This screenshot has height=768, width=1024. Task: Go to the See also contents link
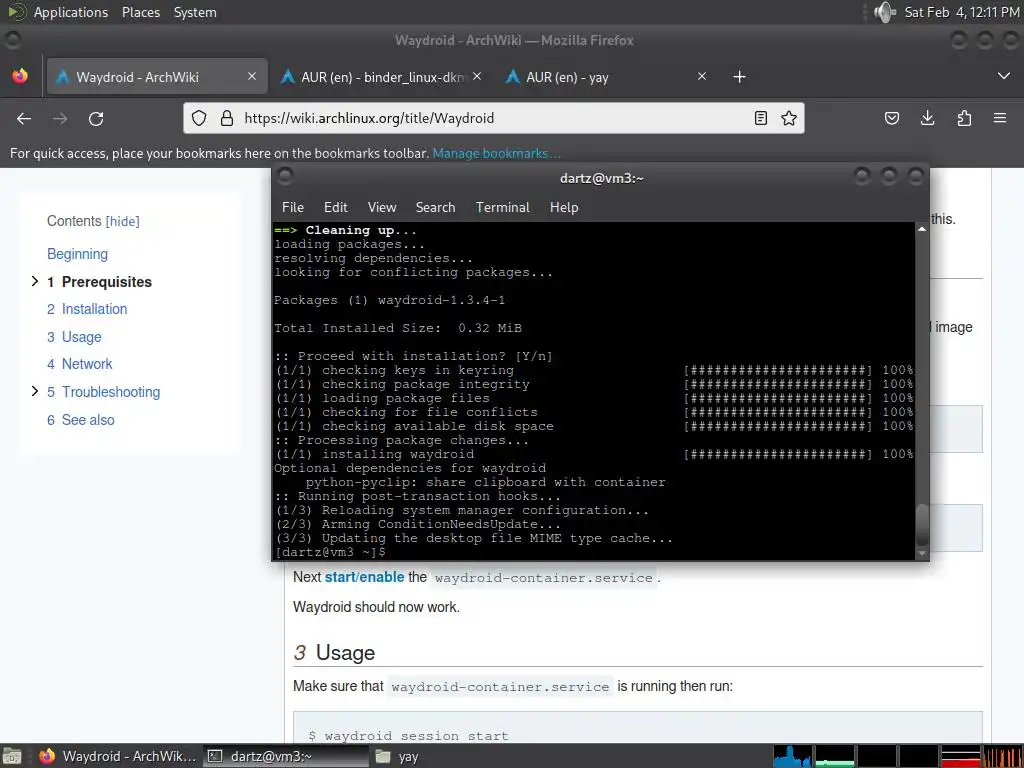pos(80,420)
